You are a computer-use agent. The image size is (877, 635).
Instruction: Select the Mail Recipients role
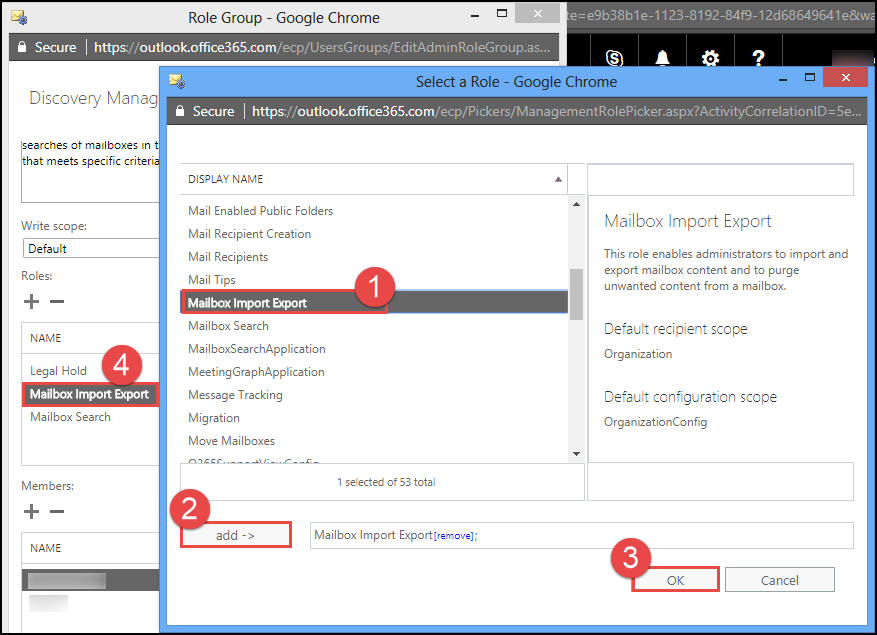(x=374, y=257)
